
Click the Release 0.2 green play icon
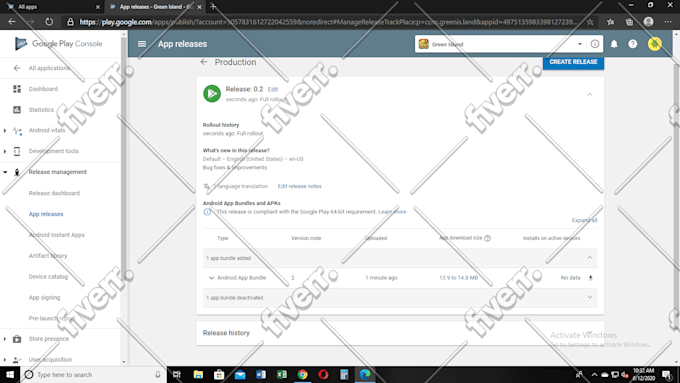212,94
